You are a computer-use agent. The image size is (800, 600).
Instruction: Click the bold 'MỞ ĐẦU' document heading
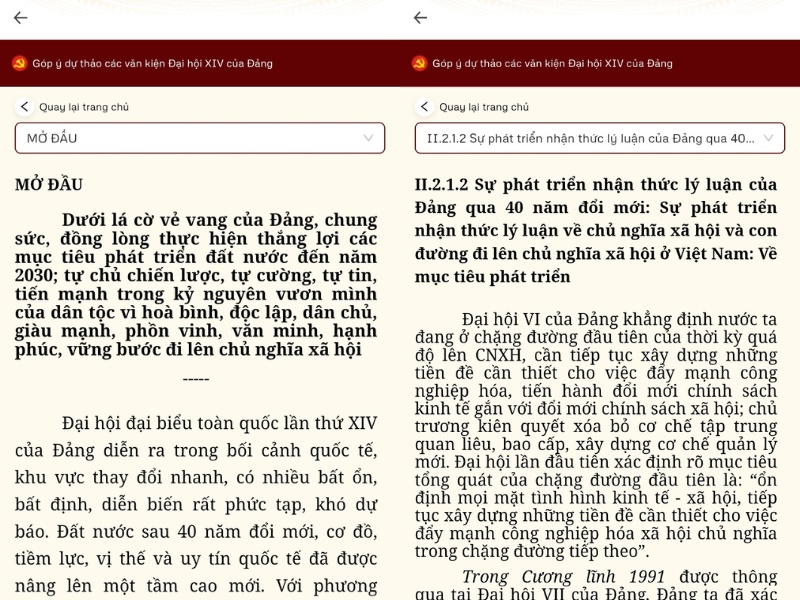tap(49, 185)
